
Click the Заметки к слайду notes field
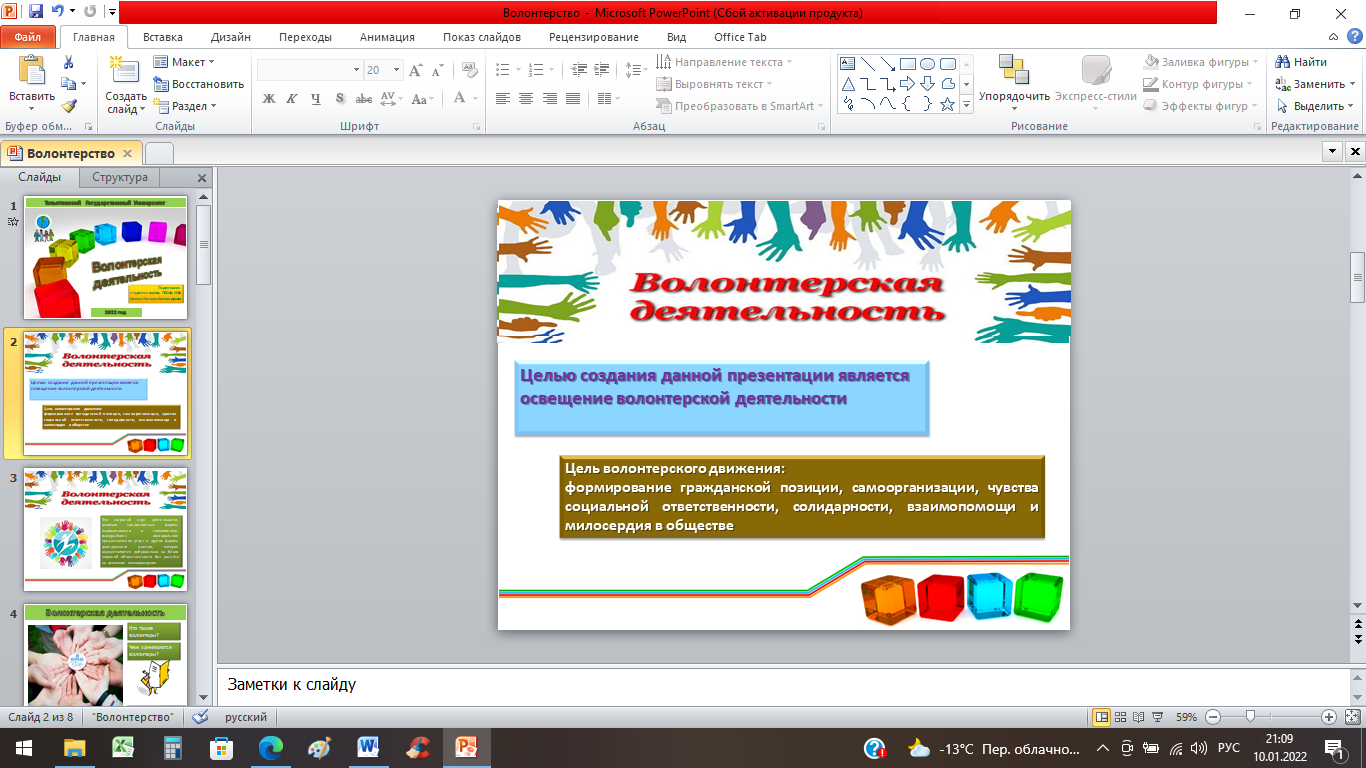point(782,685)
